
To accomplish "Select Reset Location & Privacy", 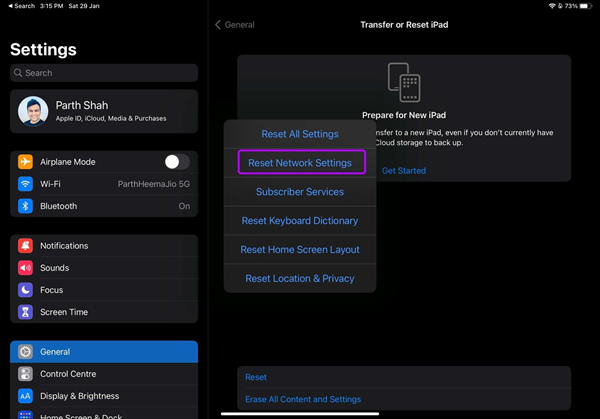I will pyautogui.click(x=300, y=279).
